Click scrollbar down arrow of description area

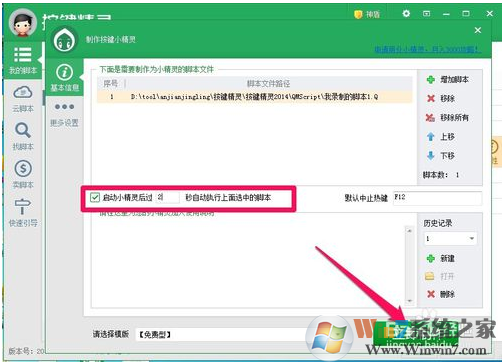tap(409, 301)
